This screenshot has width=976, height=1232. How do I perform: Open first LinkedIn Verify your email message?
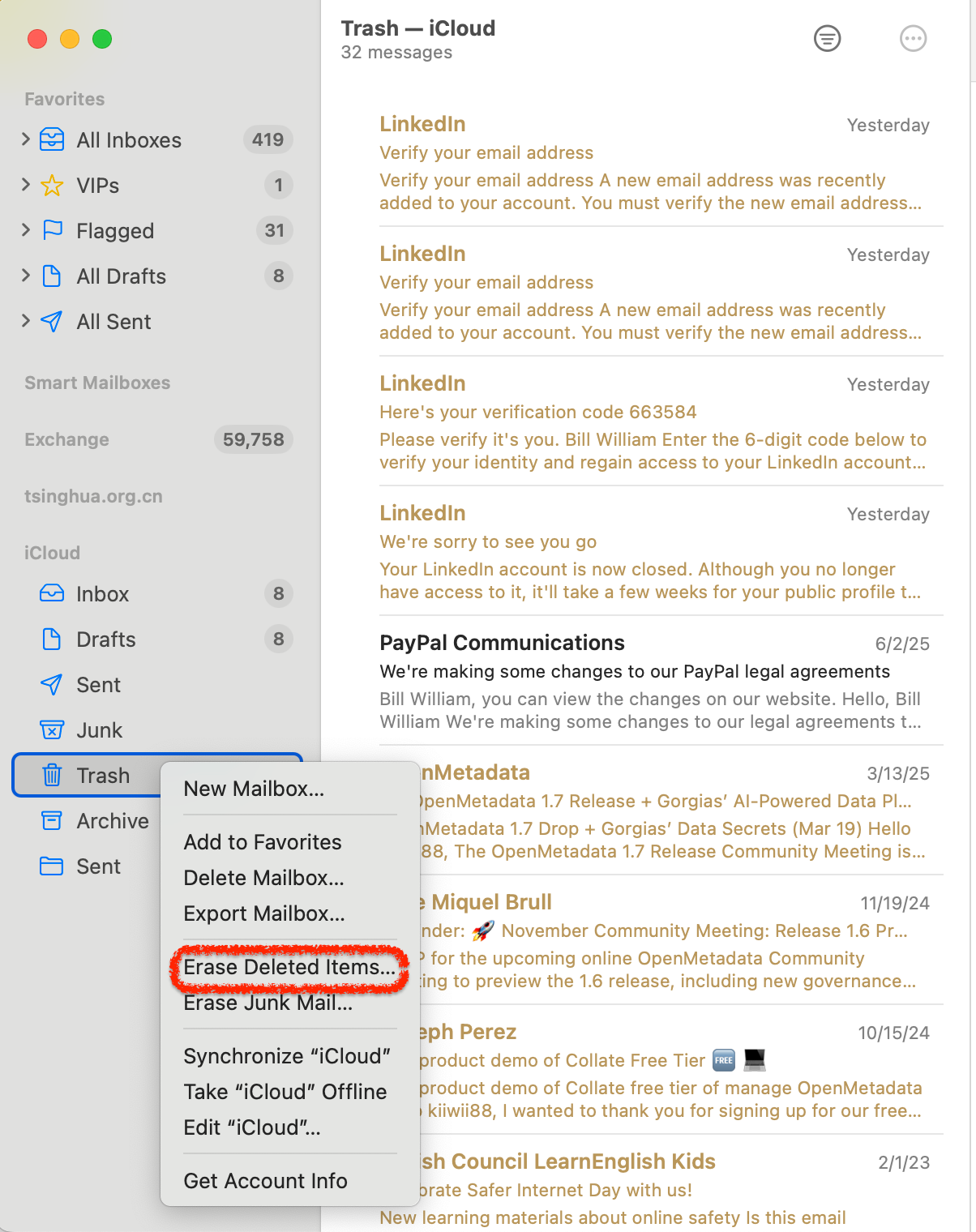point(655,162)
